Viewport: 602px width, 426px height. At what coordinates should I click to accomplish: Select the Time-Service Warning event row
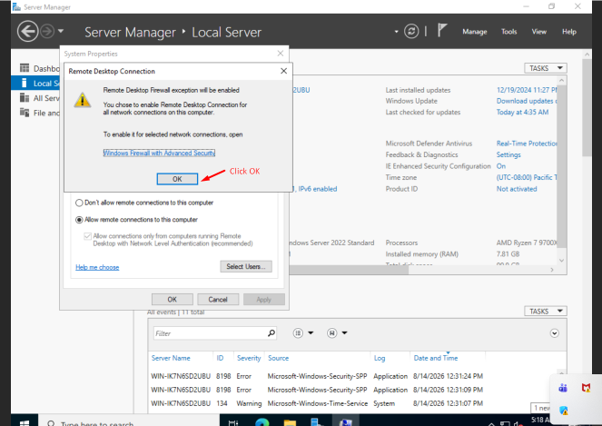click(317, 403)
